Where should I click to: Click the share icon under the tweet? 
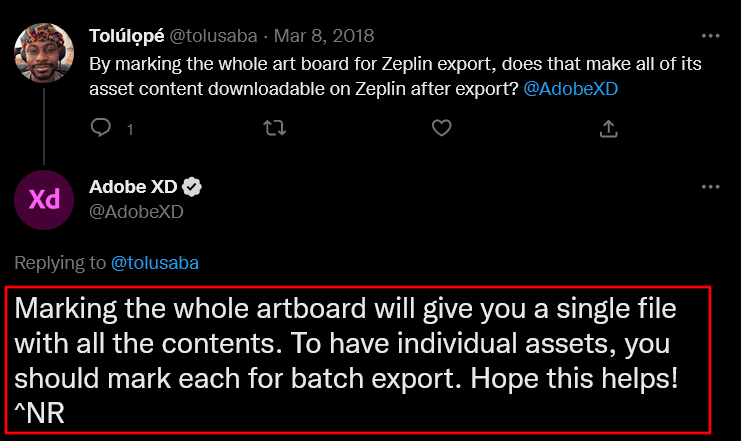[608, 128]
